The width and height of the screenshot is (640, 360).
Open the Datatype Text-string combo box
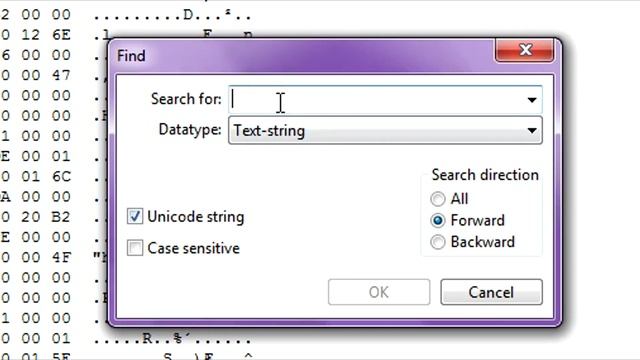(x=385, y=131)
